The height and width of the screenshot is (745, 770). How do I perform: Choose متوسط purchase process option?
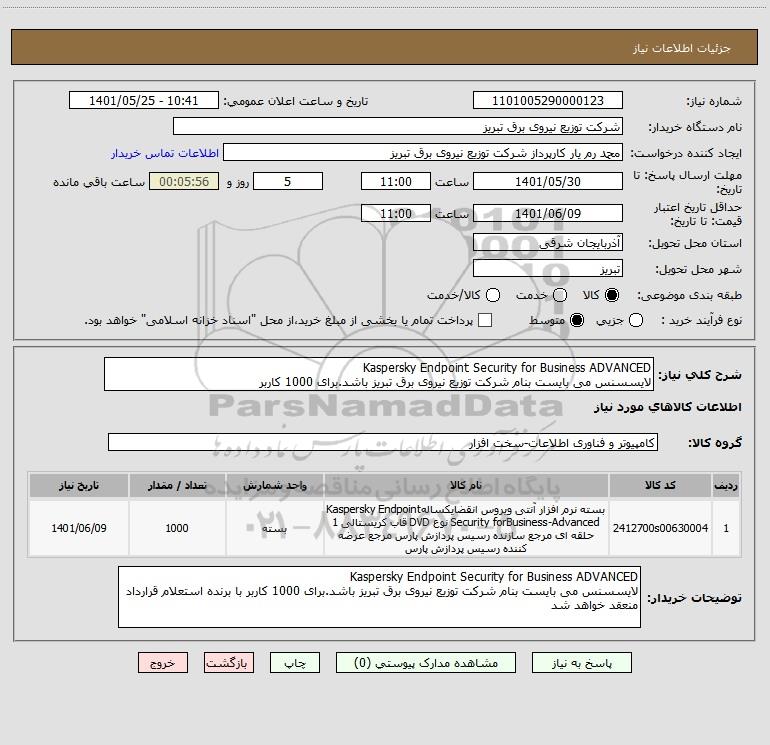click(577, 320)
